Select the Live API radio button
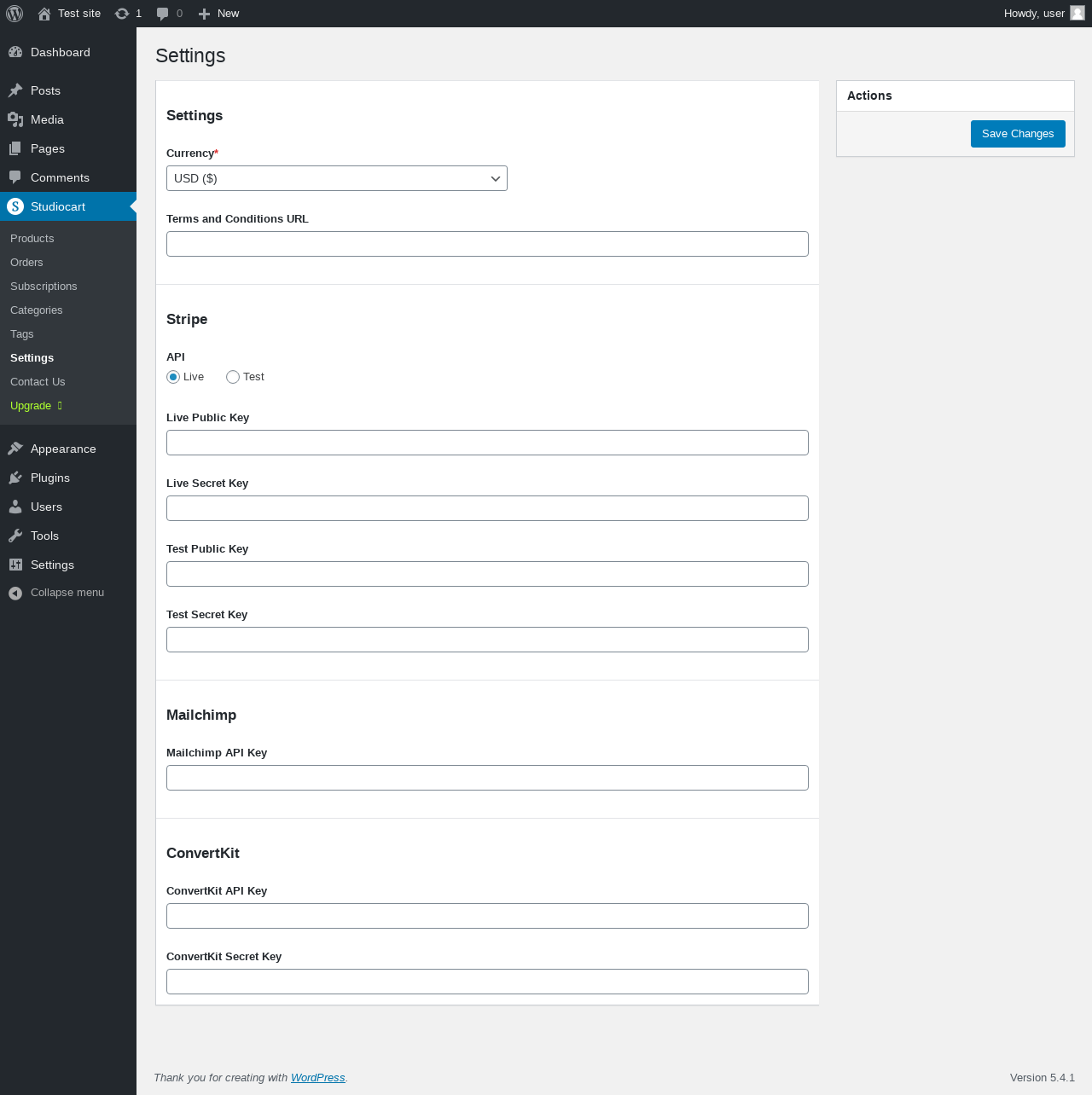Viewport: 1092px width, 1095px height. [173, 377]
